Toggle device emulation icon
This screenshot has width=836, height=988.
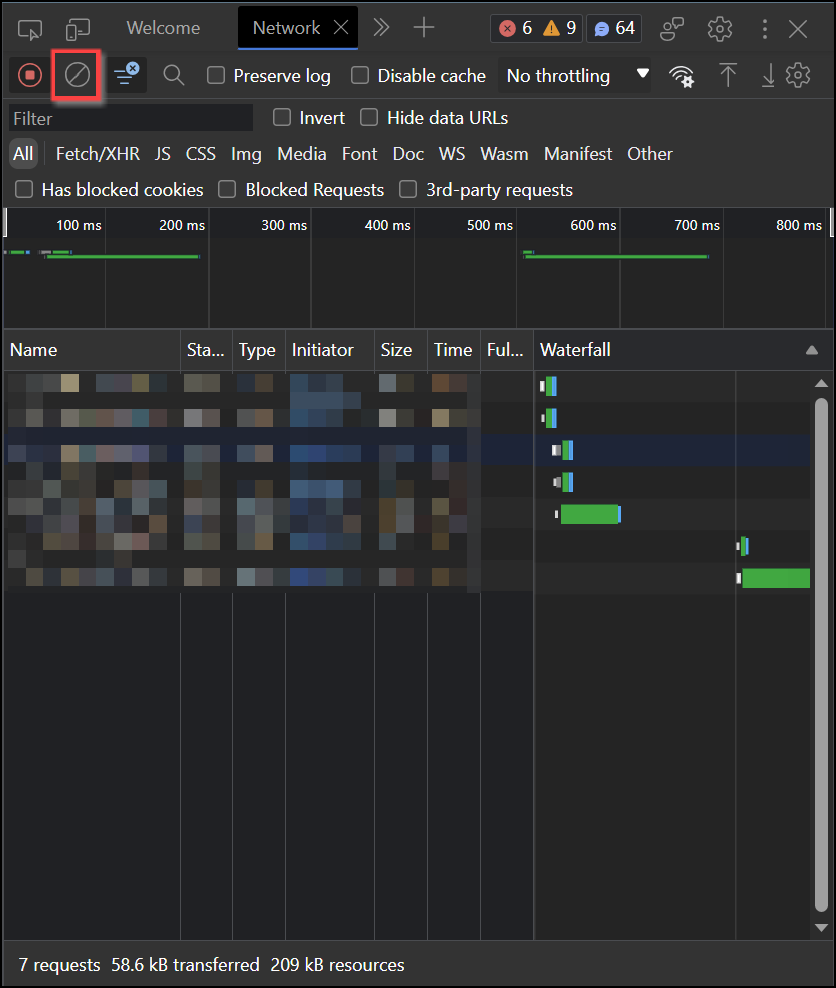(x=77, y=29)
